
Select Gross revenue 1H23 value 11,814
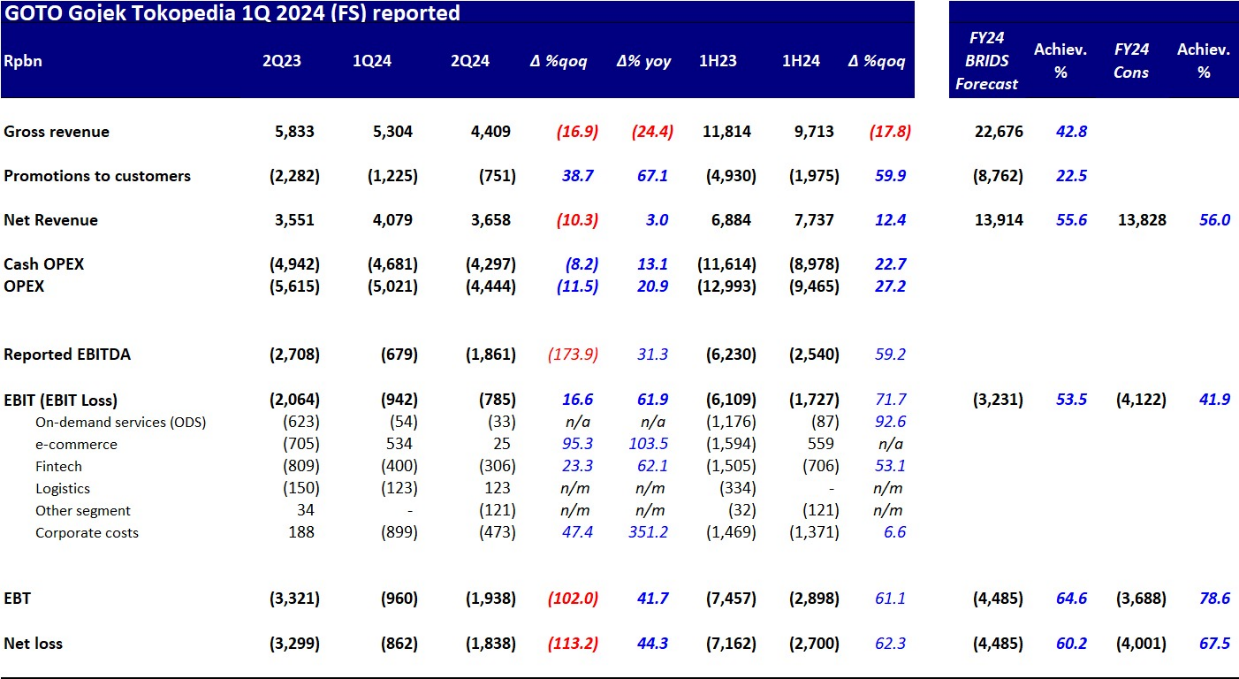click(x=726, y=132)
